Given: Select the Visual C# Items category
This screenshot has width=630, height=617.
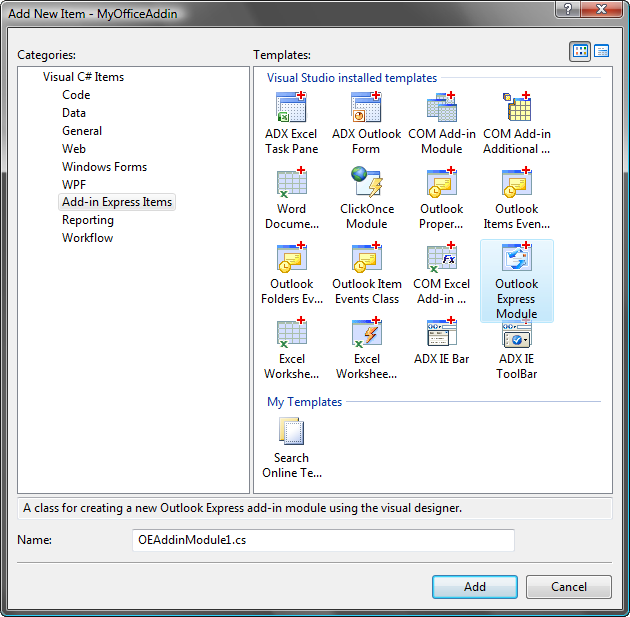Looking at the screenshot, I should click(x=83, y=77).
